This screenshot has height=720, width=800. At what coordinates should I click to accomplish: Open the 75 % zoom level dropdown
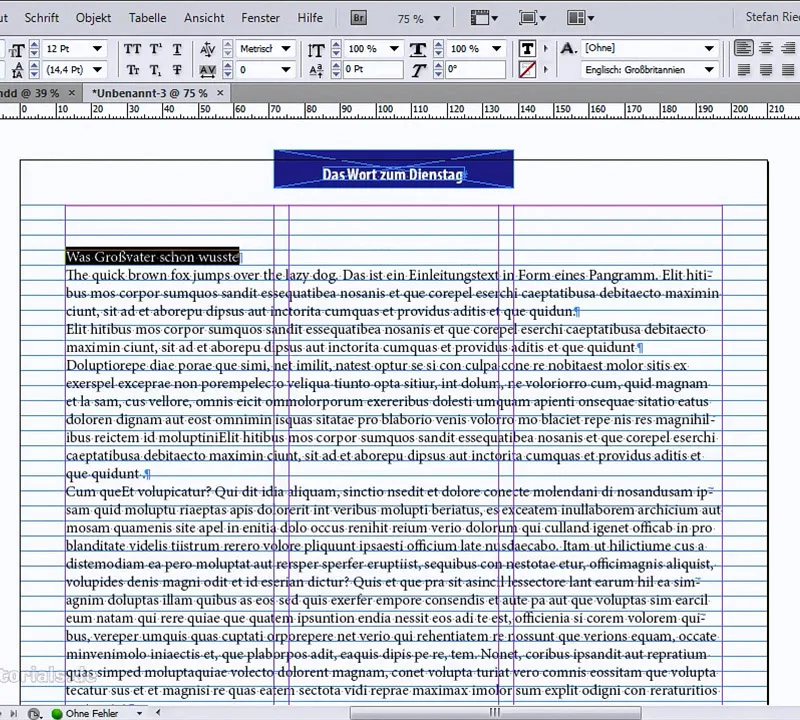pyautogui.click(x=437, y=19)
